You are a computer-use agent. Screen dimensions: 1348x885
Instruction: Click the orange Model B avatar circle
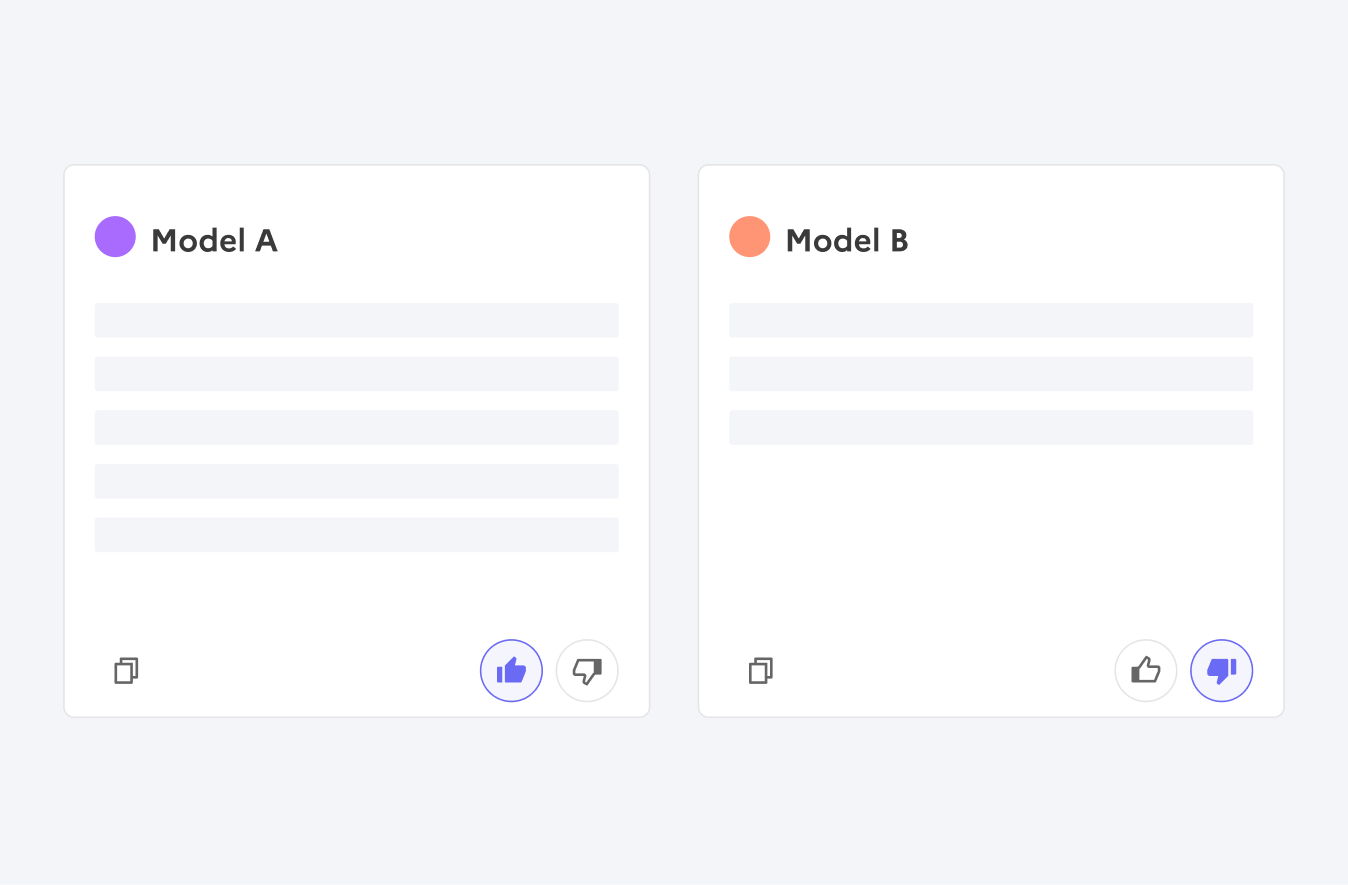tap(749, 237)
